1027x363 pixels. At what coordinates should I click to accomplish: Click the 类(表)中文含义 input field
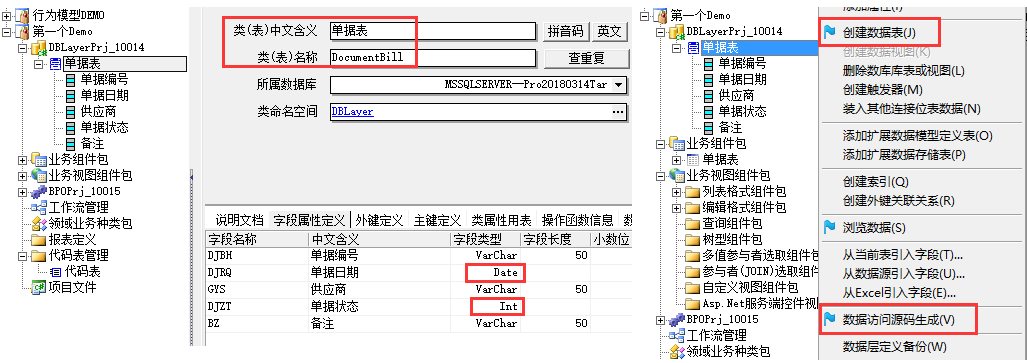(433, 31)
